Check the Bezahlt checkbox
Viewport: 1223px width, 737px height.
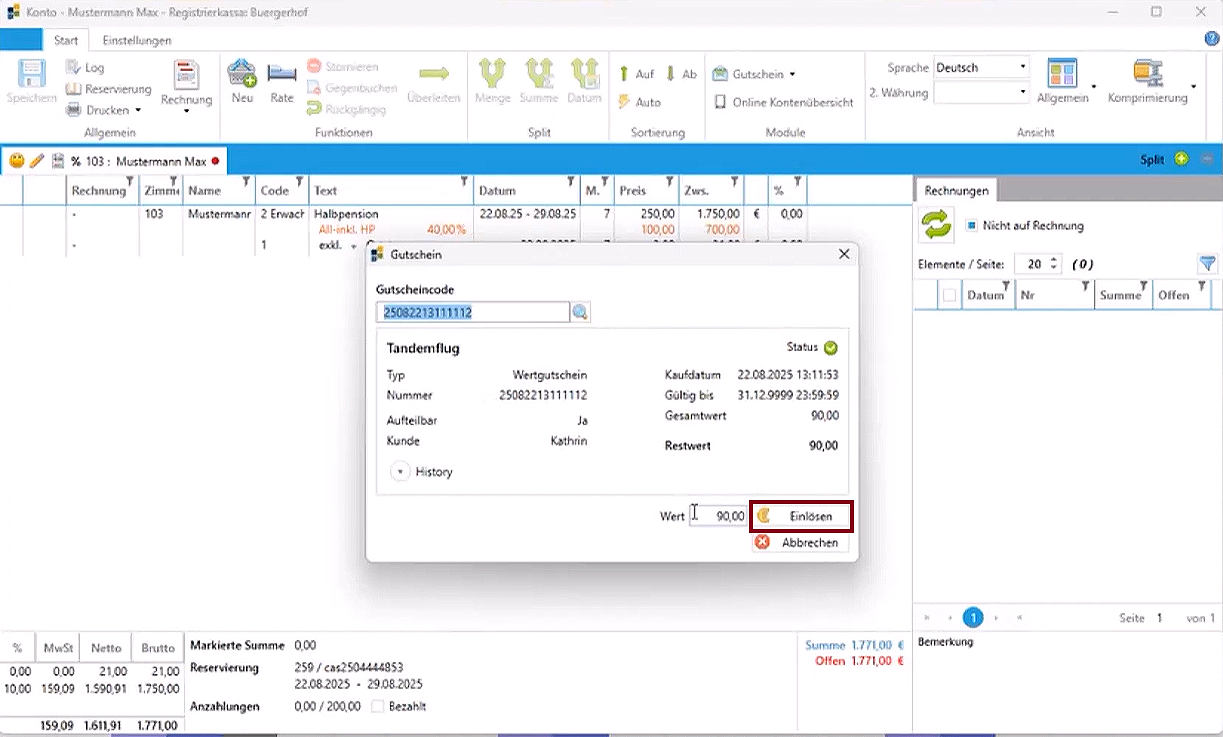(377, 706)
